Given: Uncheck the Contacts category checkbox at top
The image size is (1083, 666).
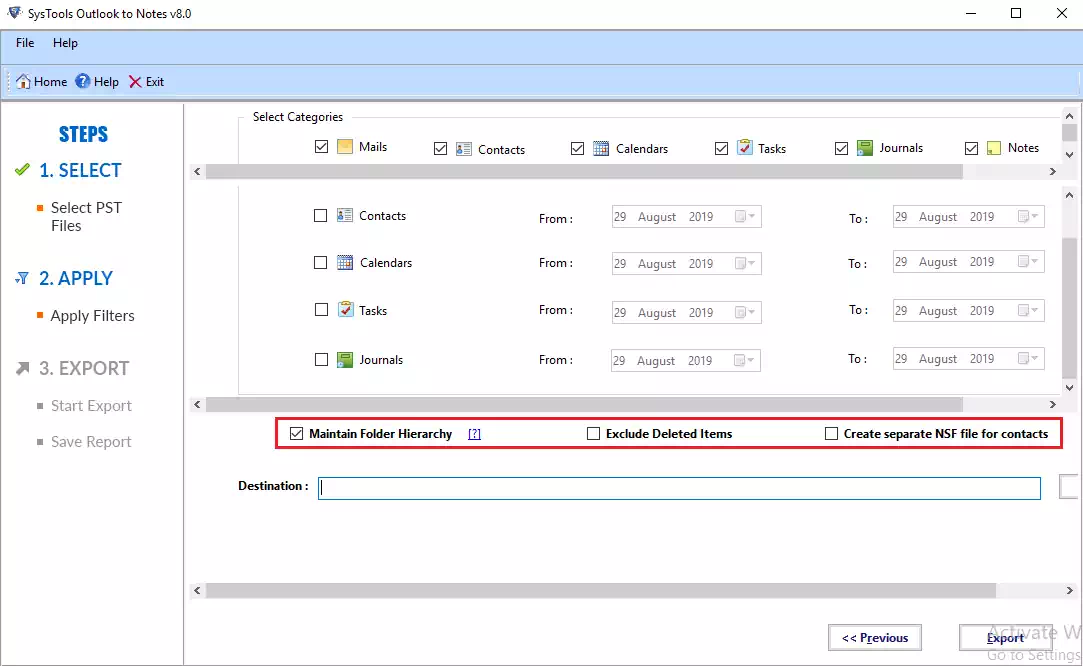Looking at the screenshot, I should tap(441, 149).
